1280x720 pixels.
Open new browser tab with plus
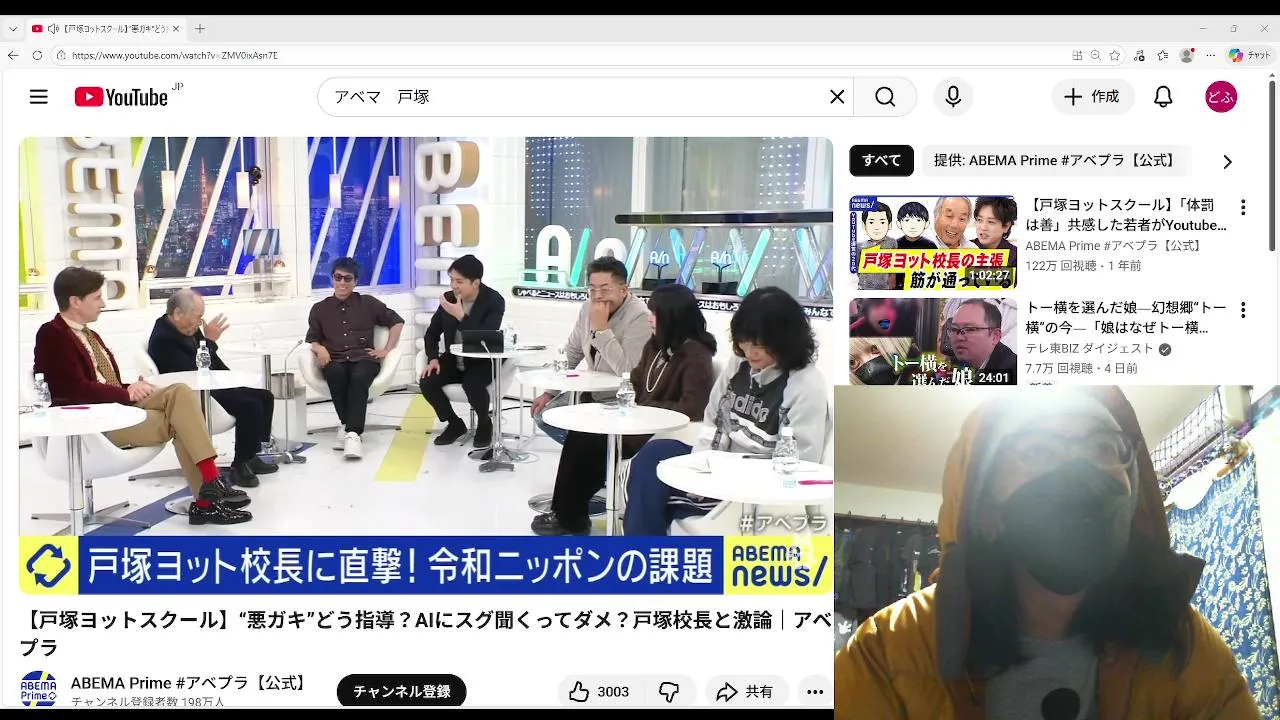click(200, 29)
